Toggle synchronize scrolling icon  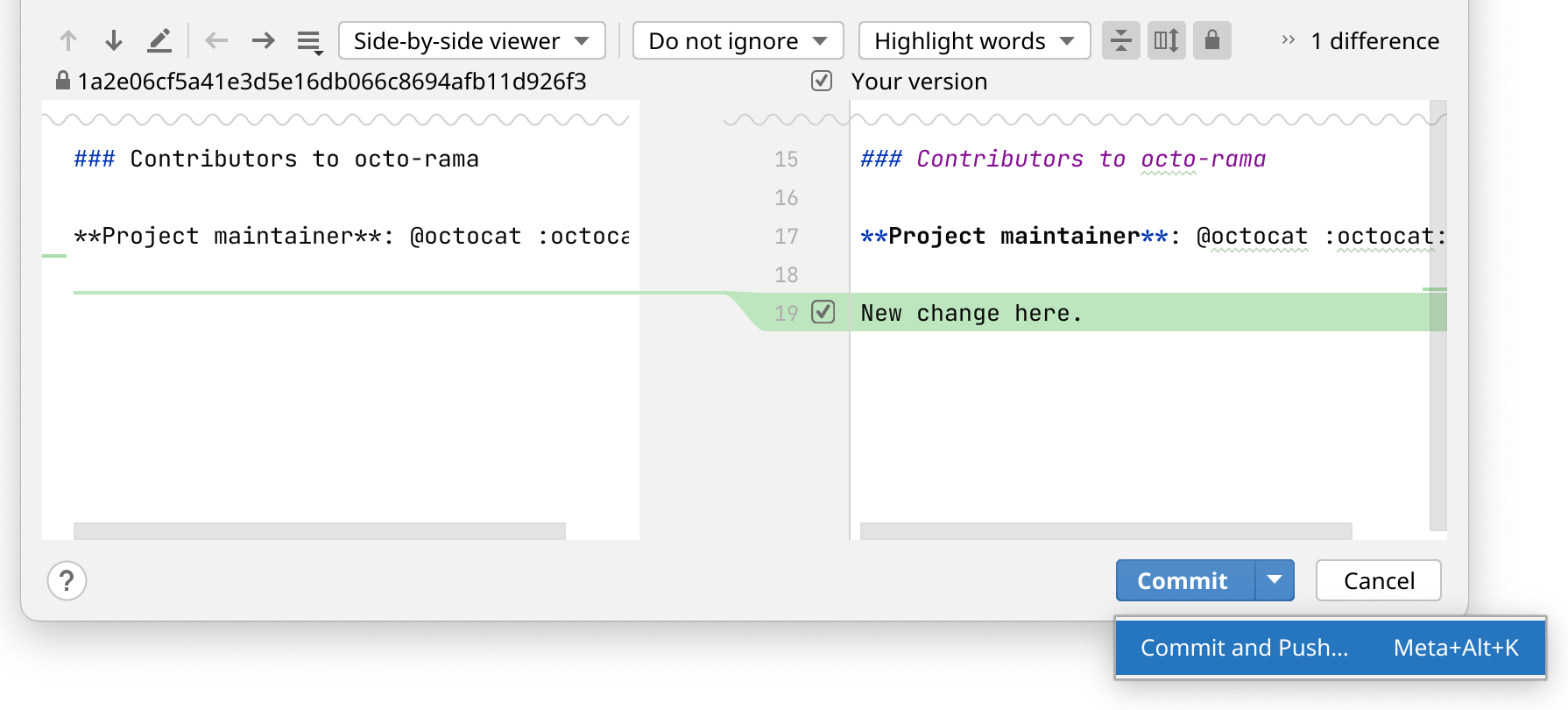[x=1166, y=40]
